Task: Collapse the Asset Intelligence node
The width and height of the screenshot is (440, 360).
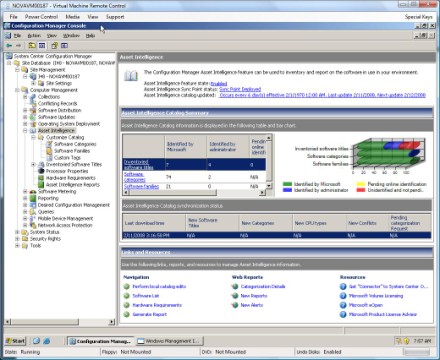Action: 25,131
